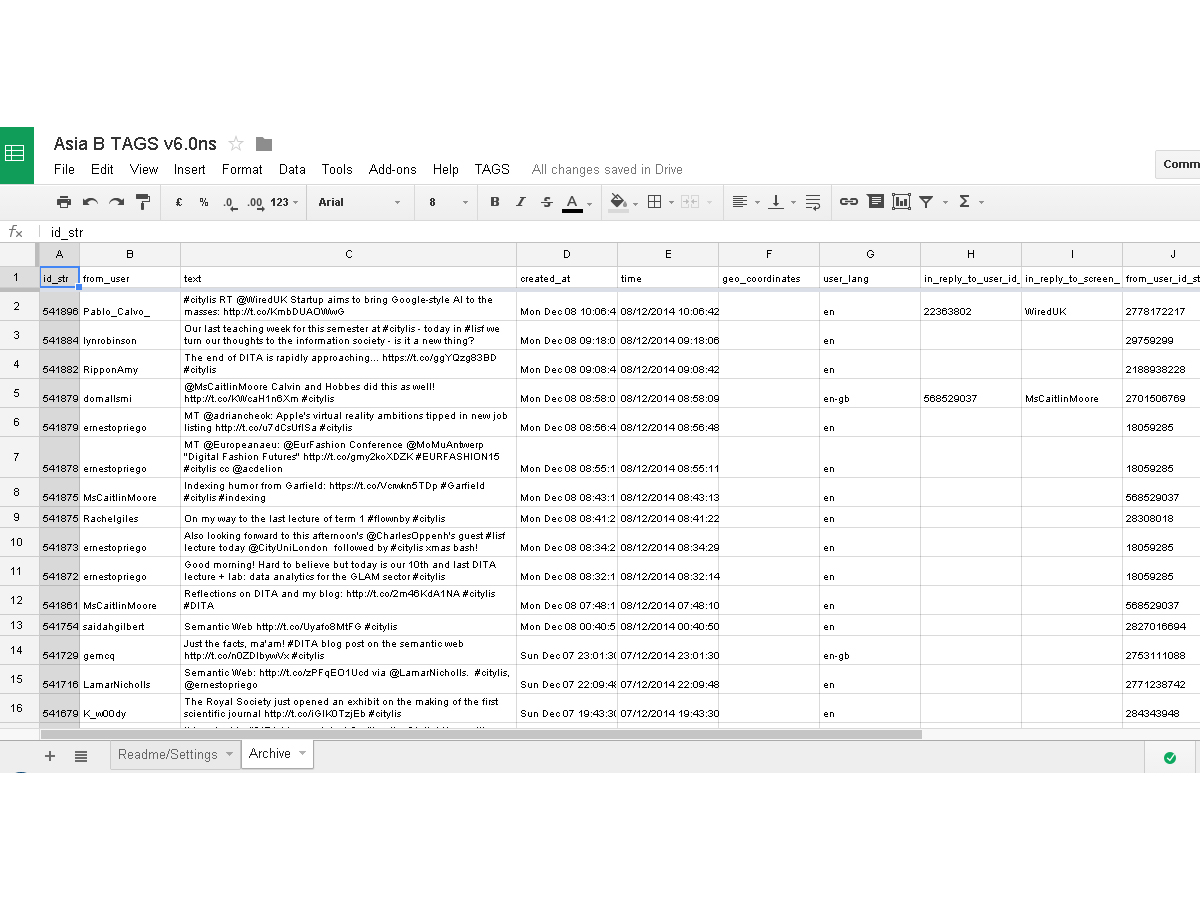Toggle bold formatting
This screenshot has height=900, width=1200.
point(494,202)
